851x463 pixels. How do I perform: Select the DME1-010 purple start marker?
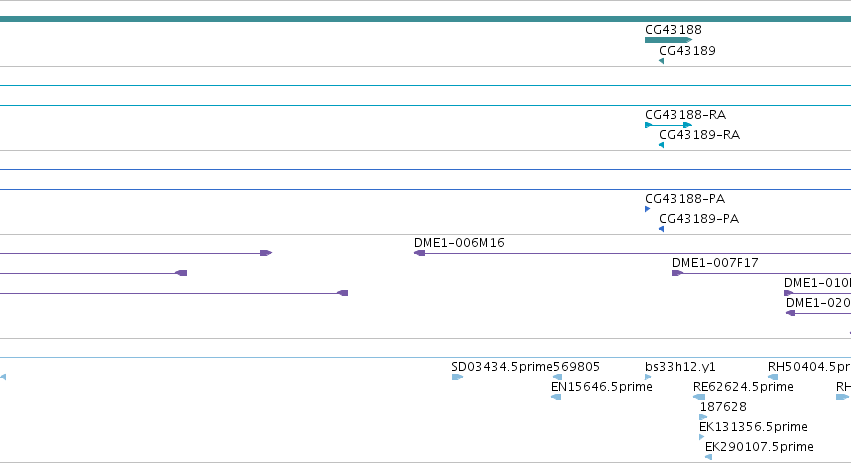tap(789, 293)
